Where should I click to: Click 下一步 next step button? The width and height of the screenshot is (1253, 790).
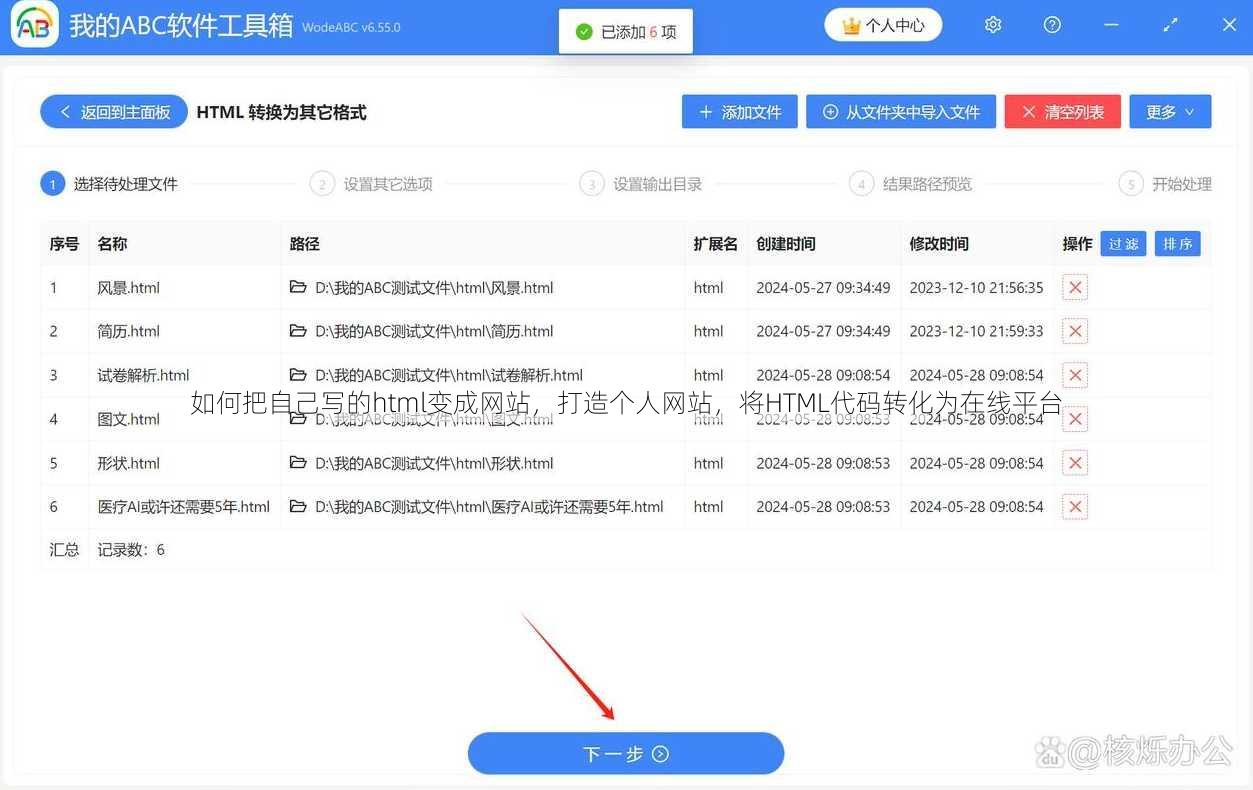pos(626,753)
